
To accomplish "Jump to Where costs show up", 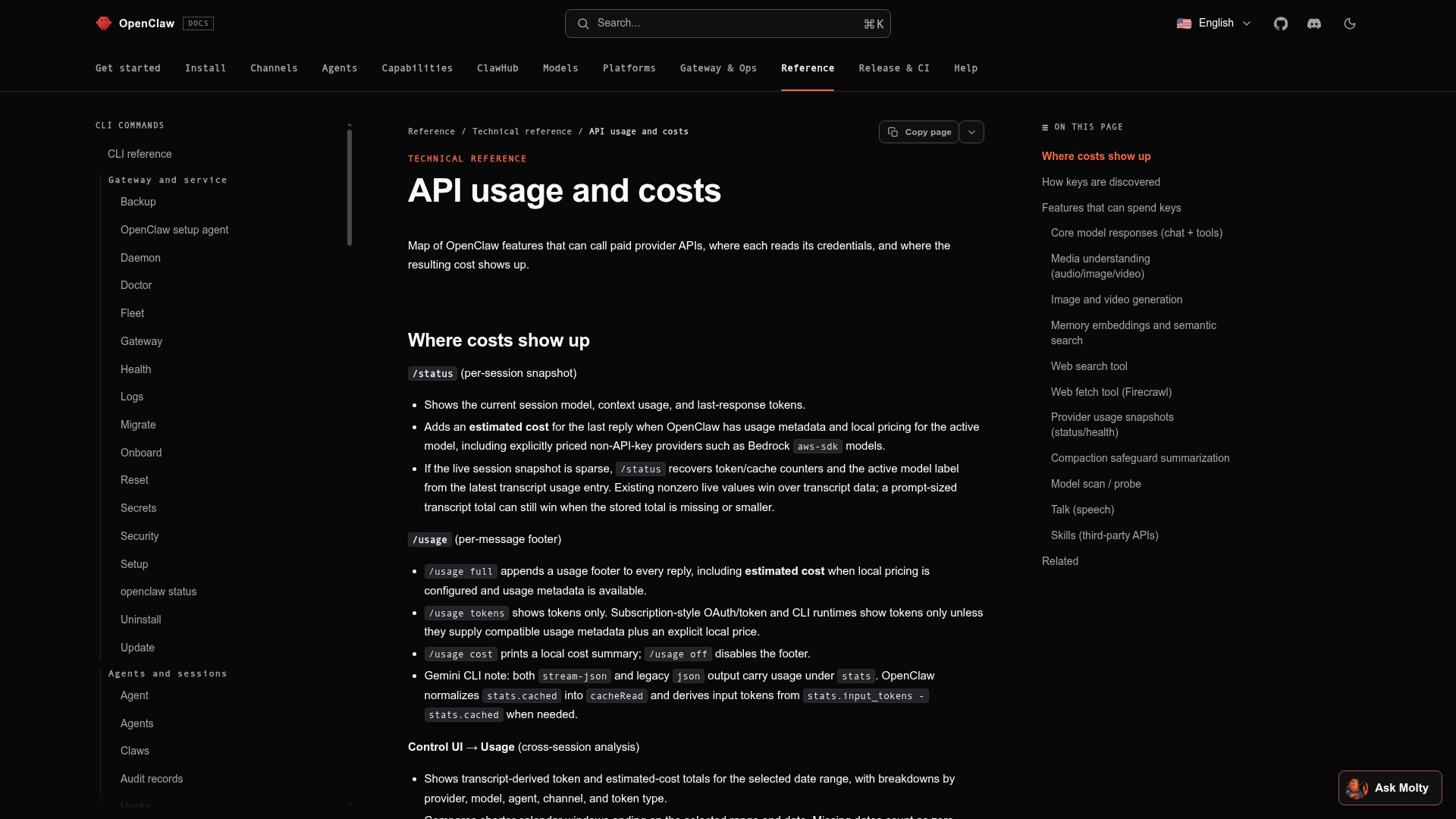I will click(1096, 156).
